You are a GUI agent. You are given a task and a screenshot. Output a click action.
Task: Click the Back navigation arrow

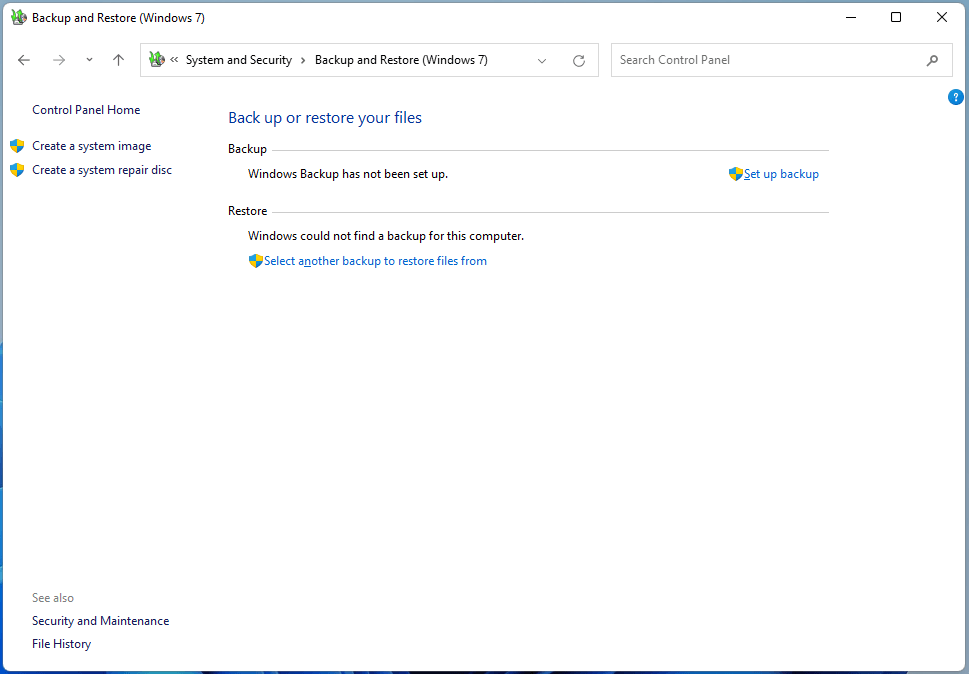[x=23, y=60]
